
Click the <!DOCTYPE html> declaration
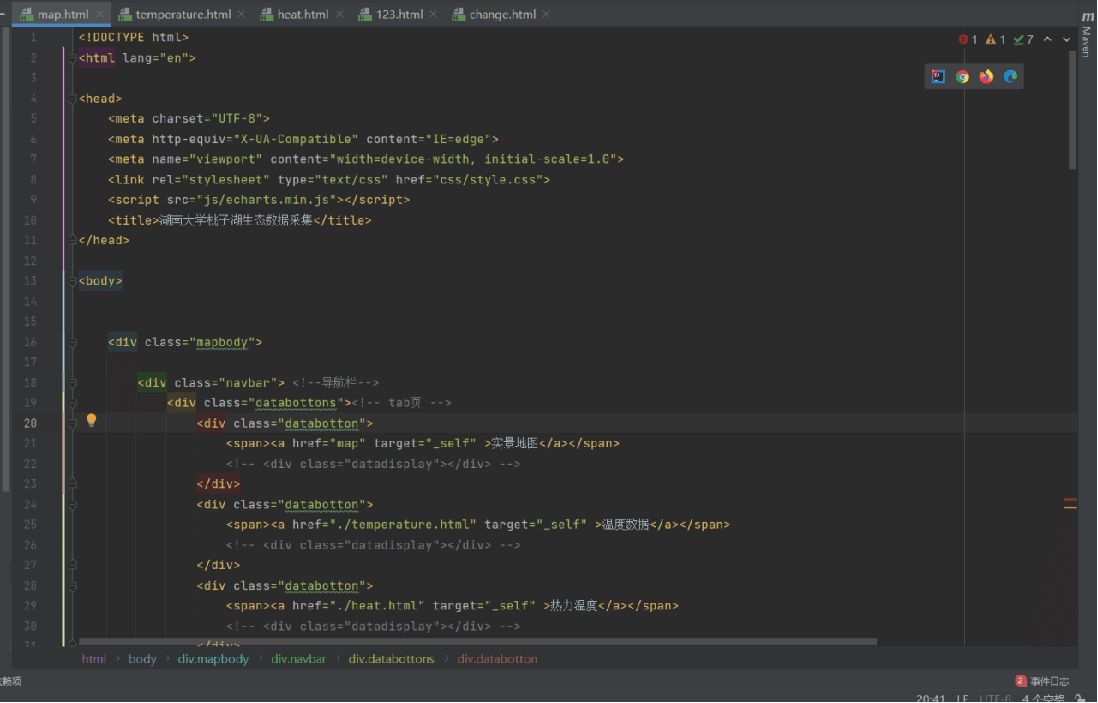point(134,38)
